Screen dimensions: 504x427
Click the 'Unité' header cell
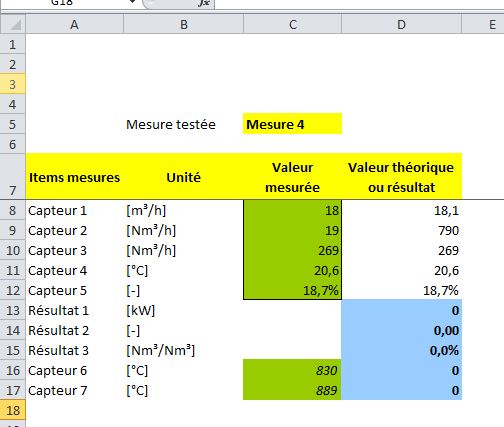pos(183,177)
